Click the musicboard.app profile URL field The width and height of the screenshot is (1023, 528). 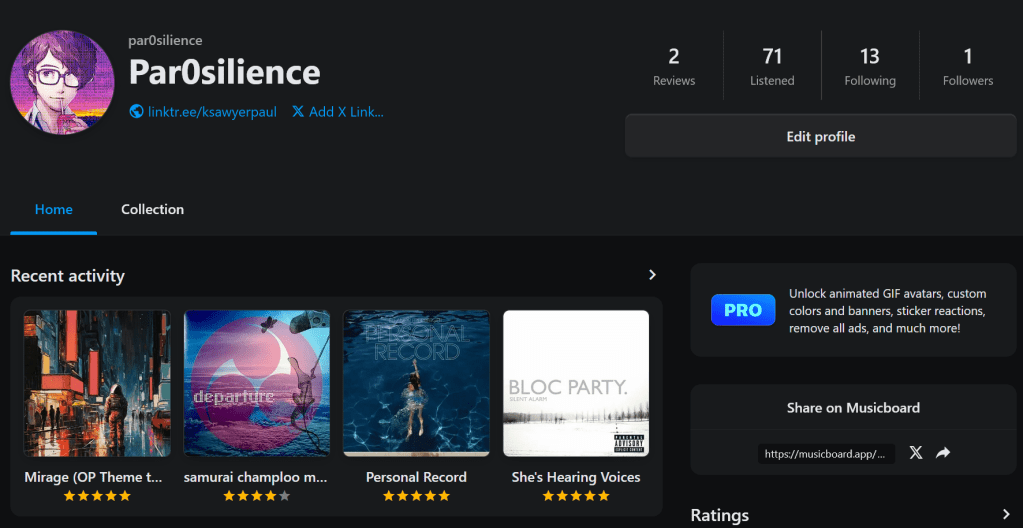824,454
